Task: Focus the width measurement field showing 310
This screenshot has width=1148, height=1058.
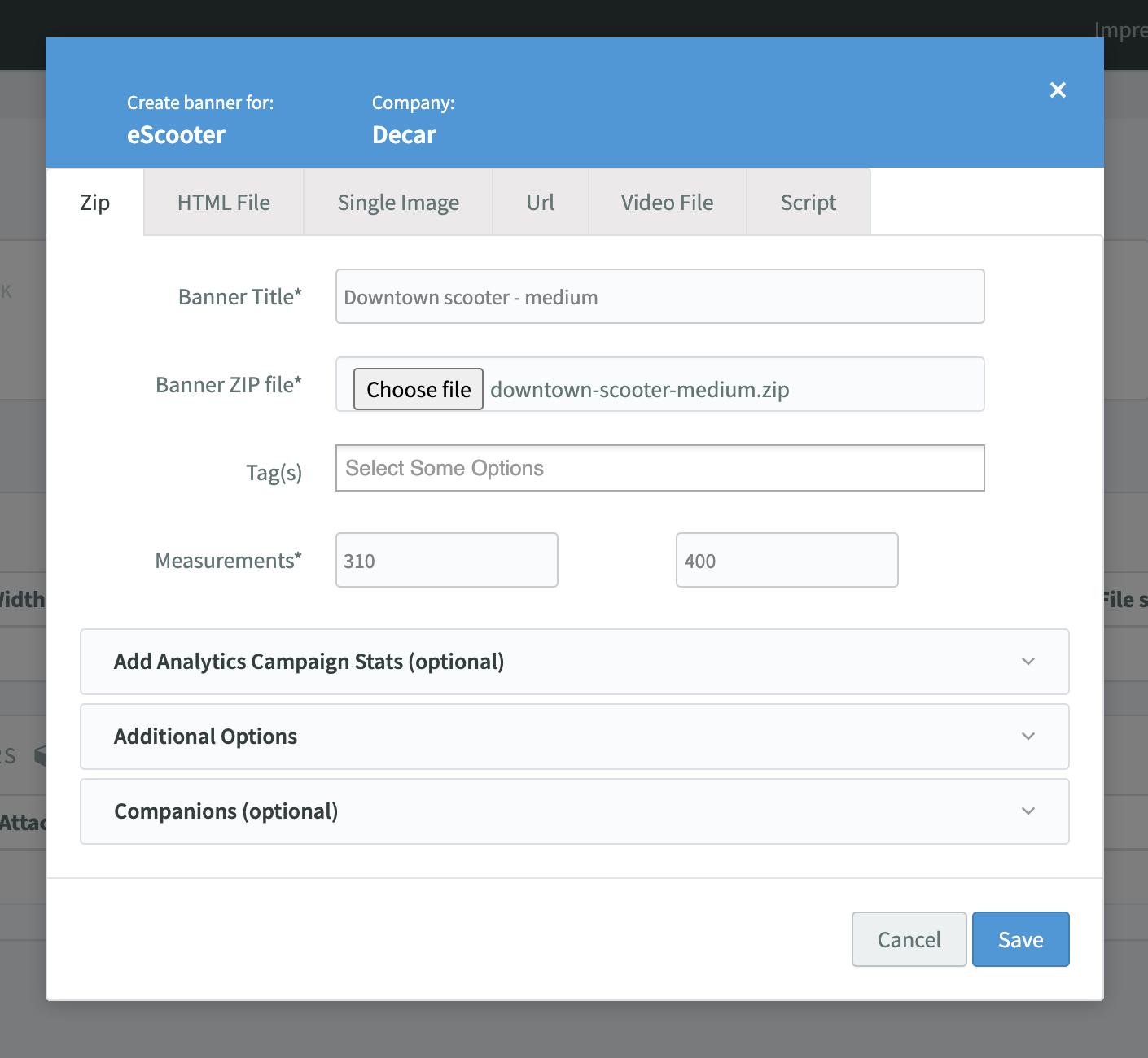Action: (446, 561)
